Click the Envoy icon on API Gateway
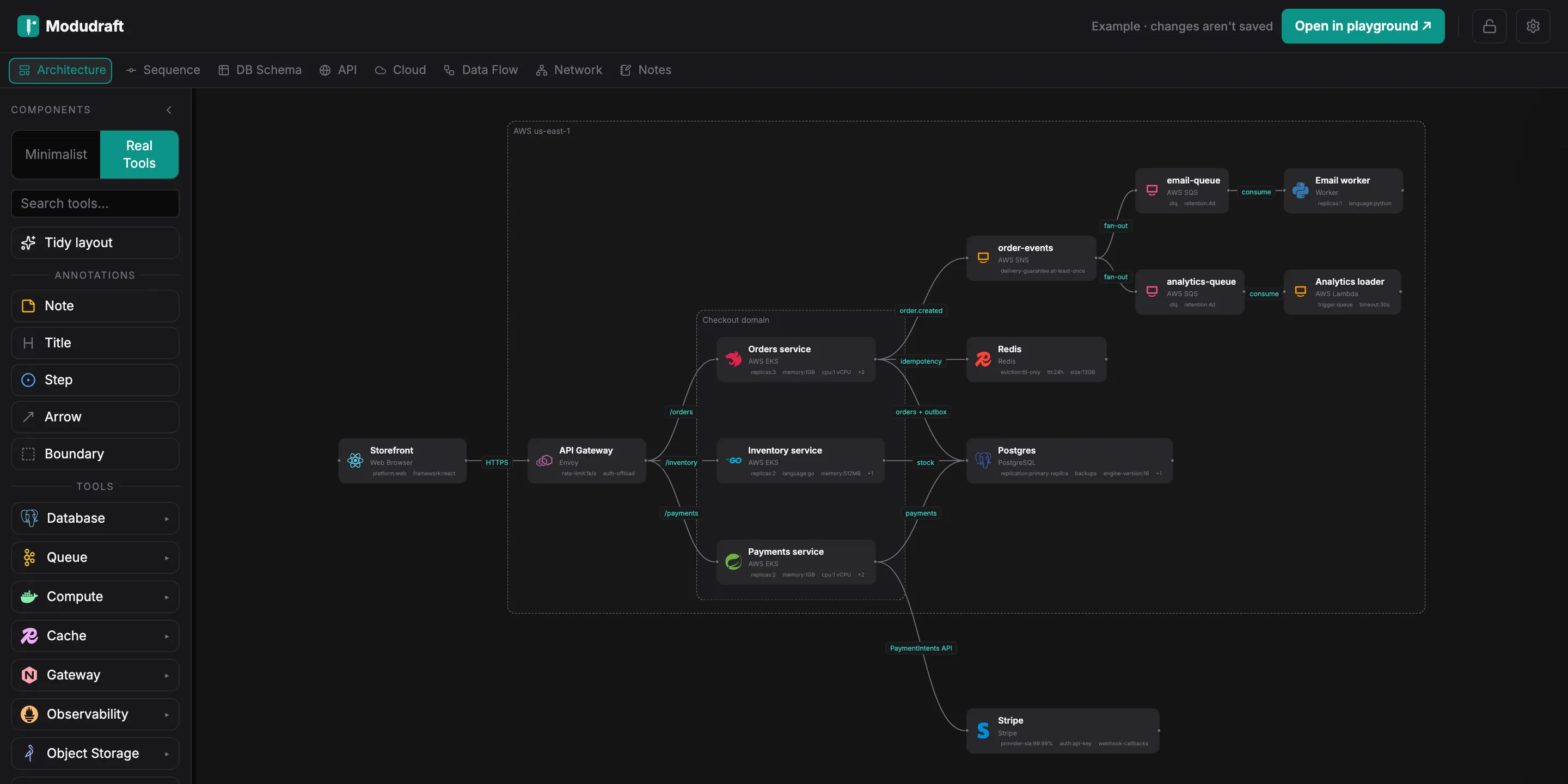Viewport: 1568px width, 784px height. (544, 461)
